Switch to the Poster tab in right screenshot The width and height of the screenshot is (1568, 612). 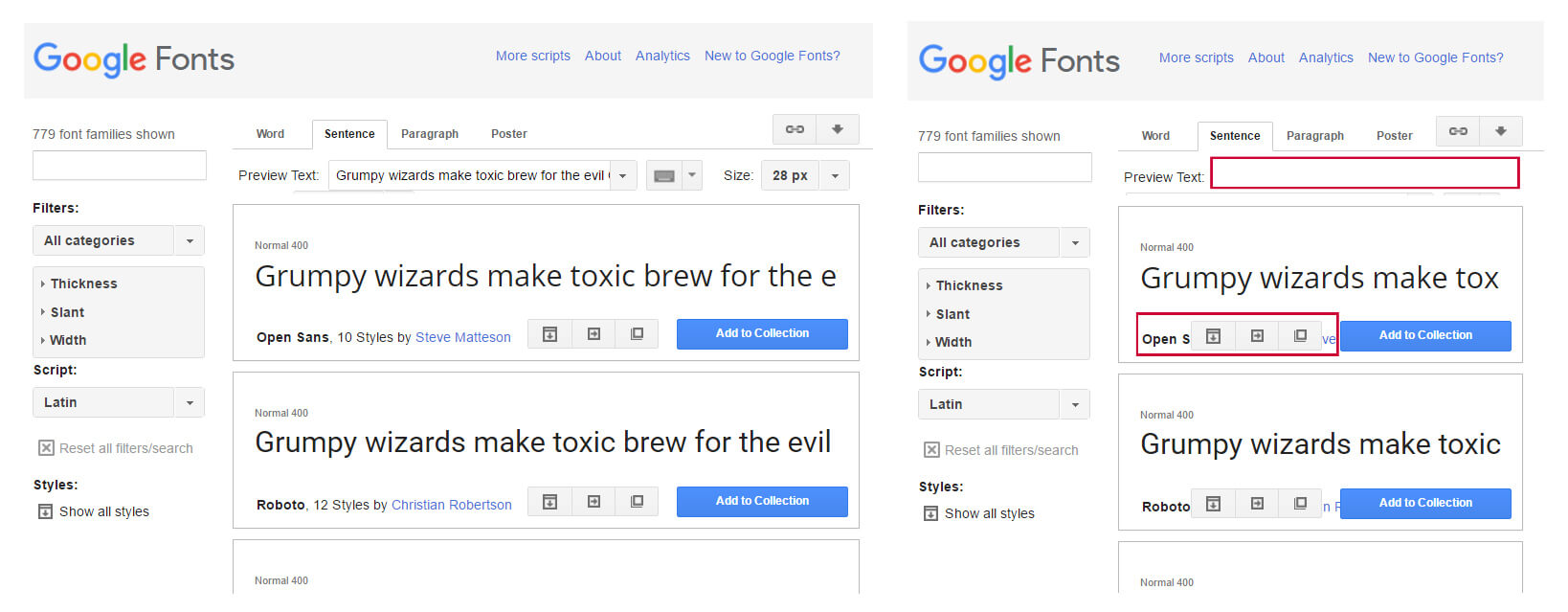click(x=1394, y=136)
